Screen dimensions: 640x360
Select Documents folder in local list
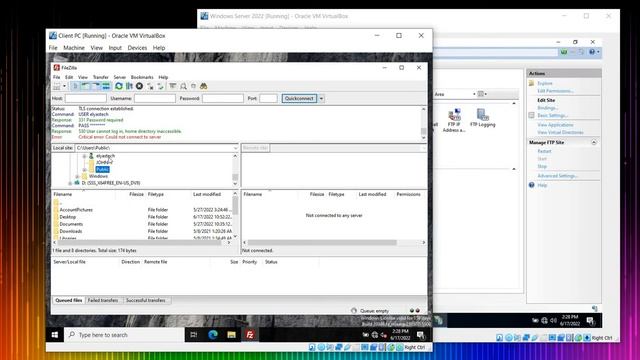(71, 224)
